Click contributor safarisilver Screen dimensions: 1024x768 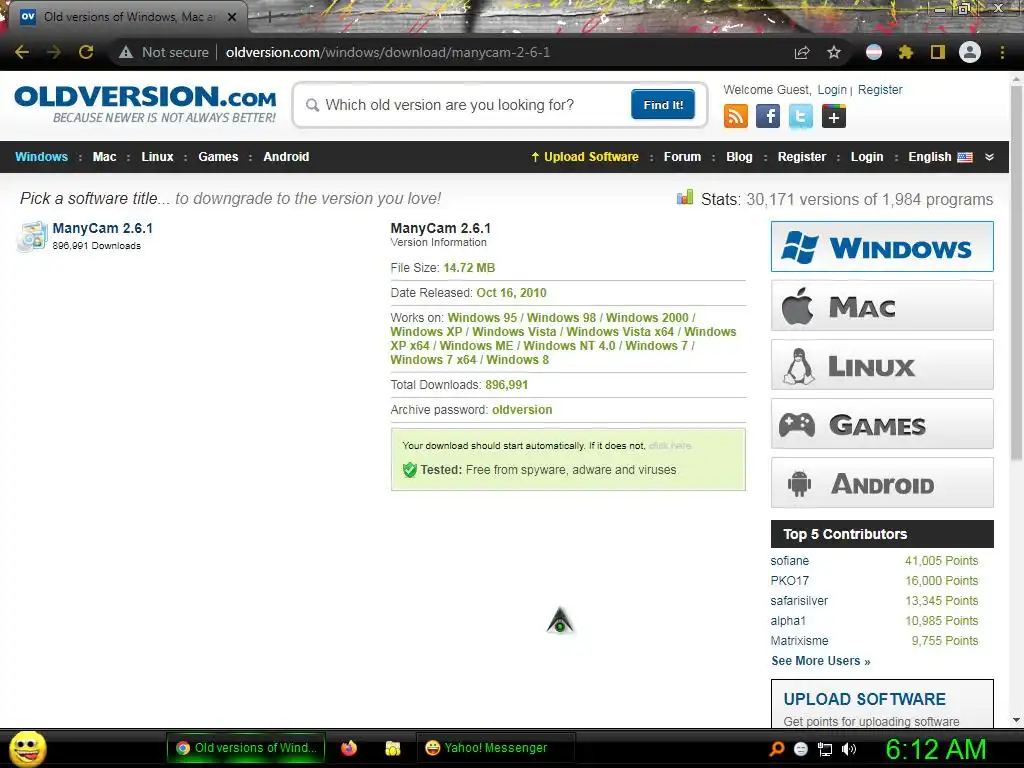click(x=799, y=601)
